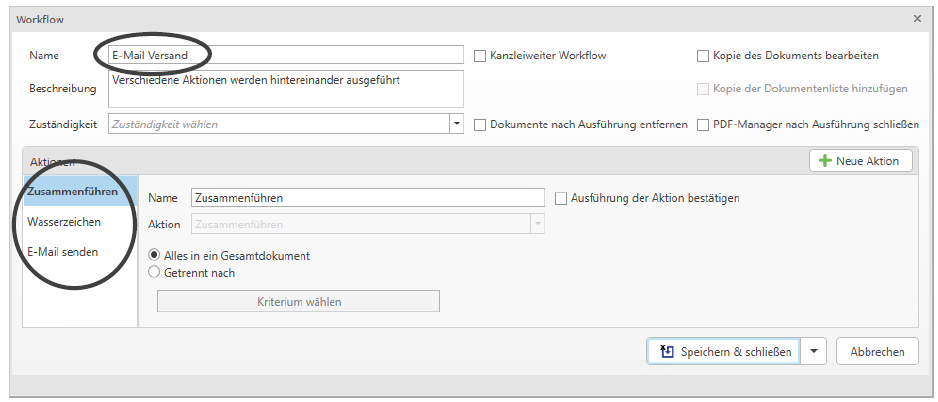Enable Kanzleiweiter Workflow checkbox
Screen dimensions: 938x402
click(480, 56)
